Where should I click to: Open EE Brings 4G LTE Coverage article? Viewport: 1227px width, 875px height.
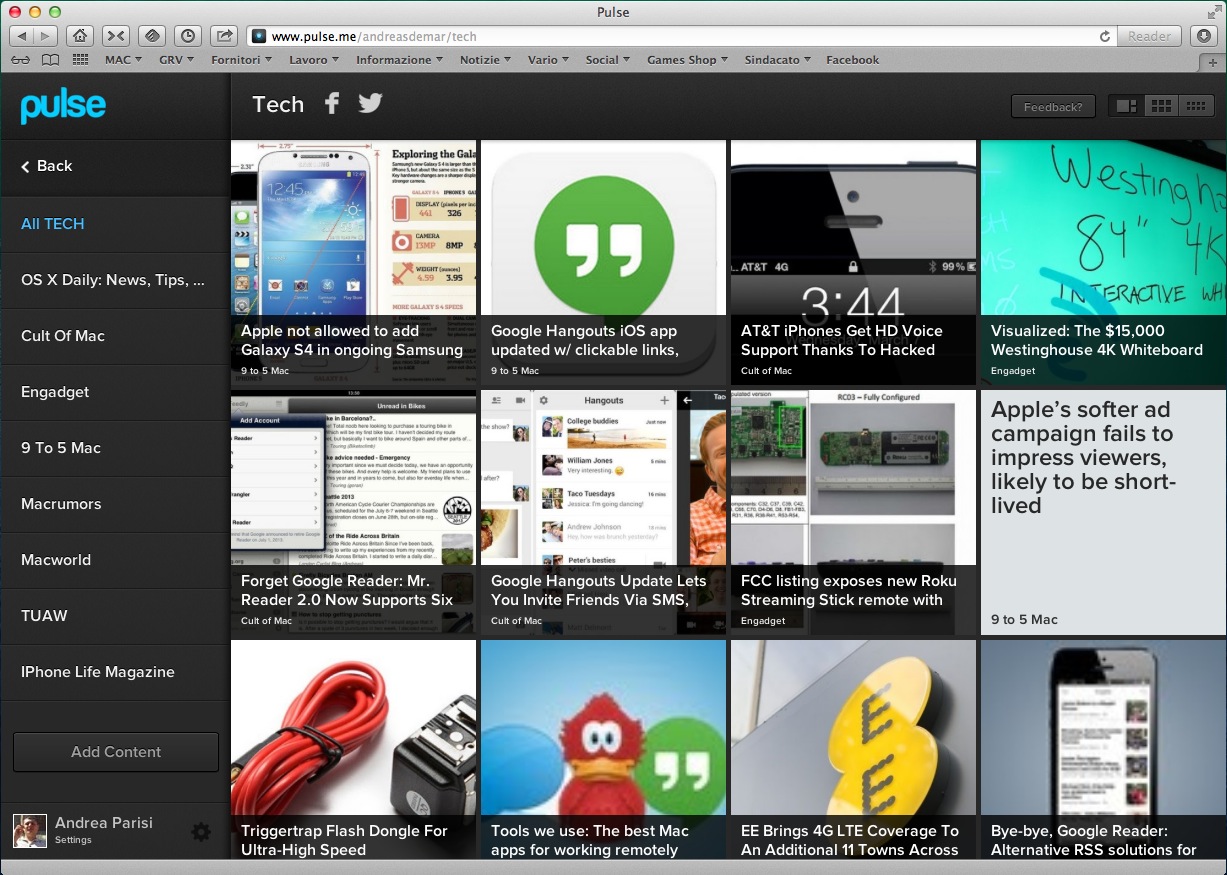(854, 750)
